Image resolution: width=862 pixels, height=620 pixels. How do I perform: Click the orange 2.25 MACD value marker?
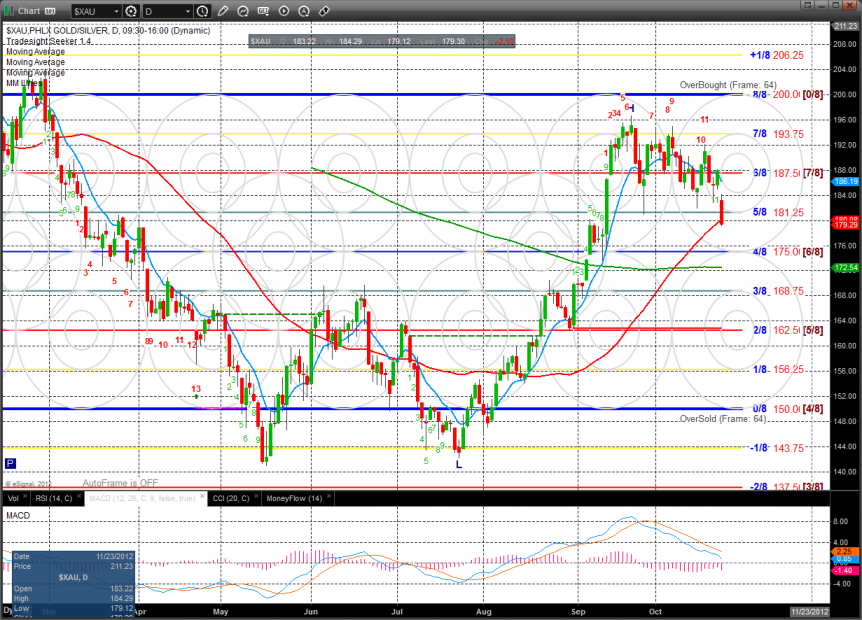pyautogui.click(x=843, y=551)
